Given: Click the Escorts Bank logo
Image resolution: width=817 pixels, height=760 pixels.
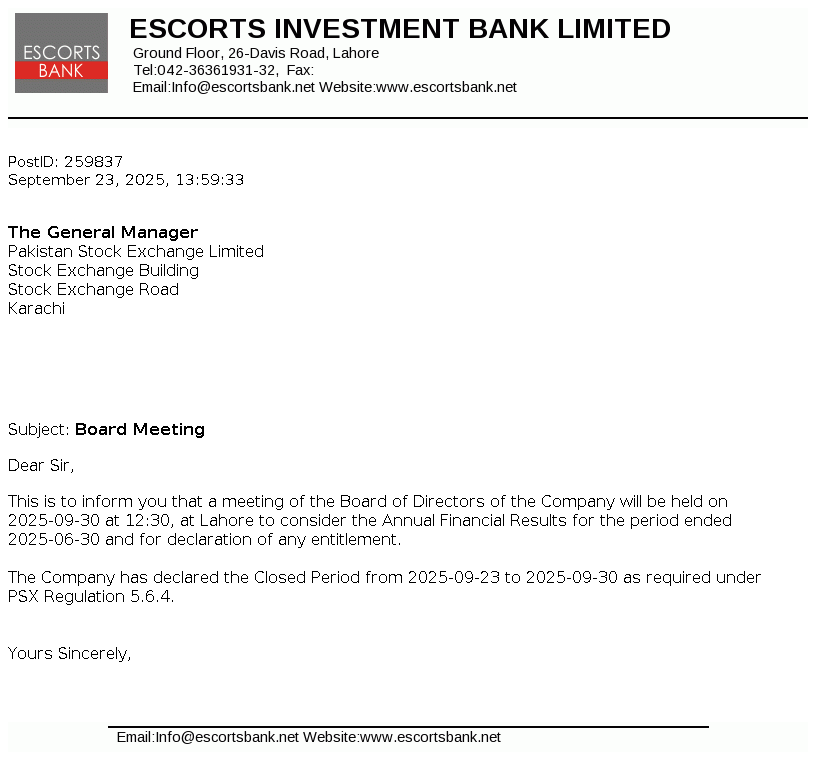Looking at the screenshot, I should pos(61,53).
